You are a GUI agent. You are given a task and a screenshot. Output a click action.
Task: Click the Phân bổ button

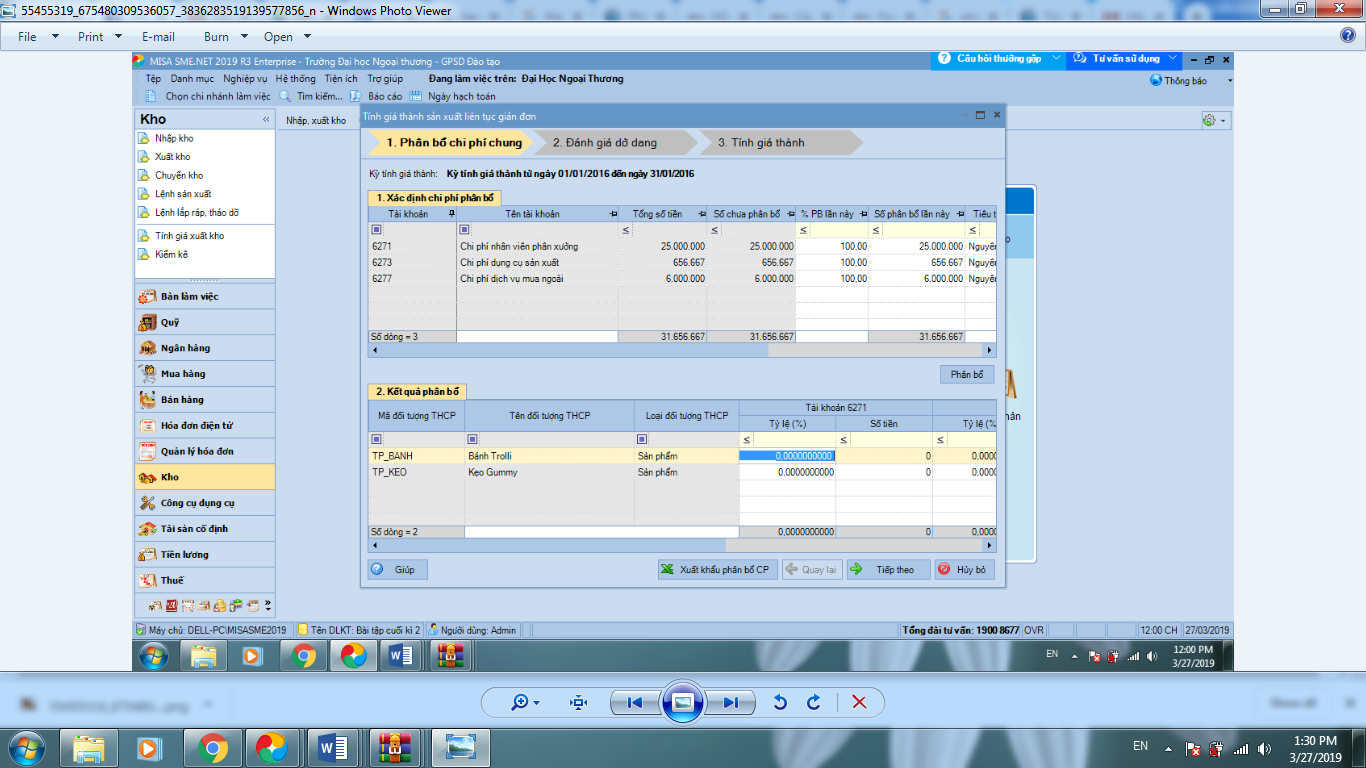pyautogui.click(x=966, y=374)
